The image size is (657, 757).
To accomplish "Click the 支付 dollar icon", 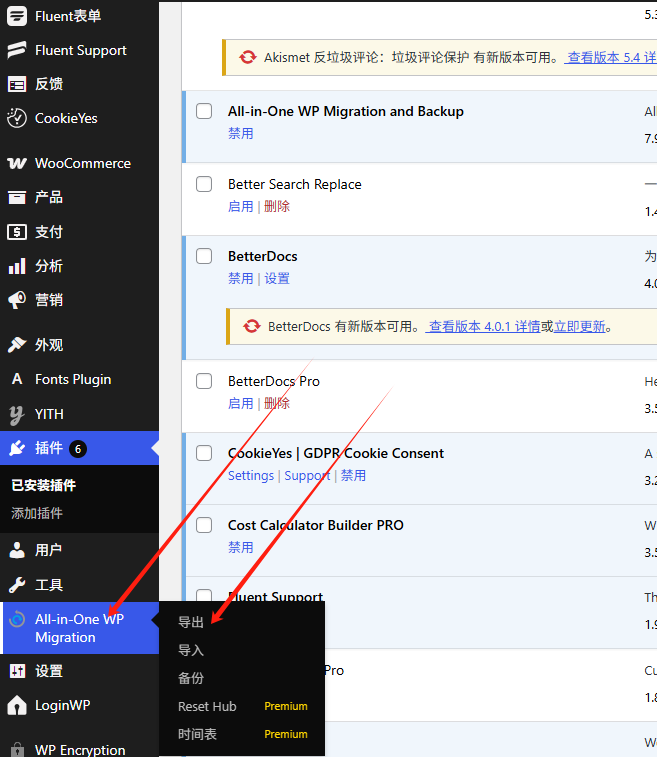I will click(17, 232).
